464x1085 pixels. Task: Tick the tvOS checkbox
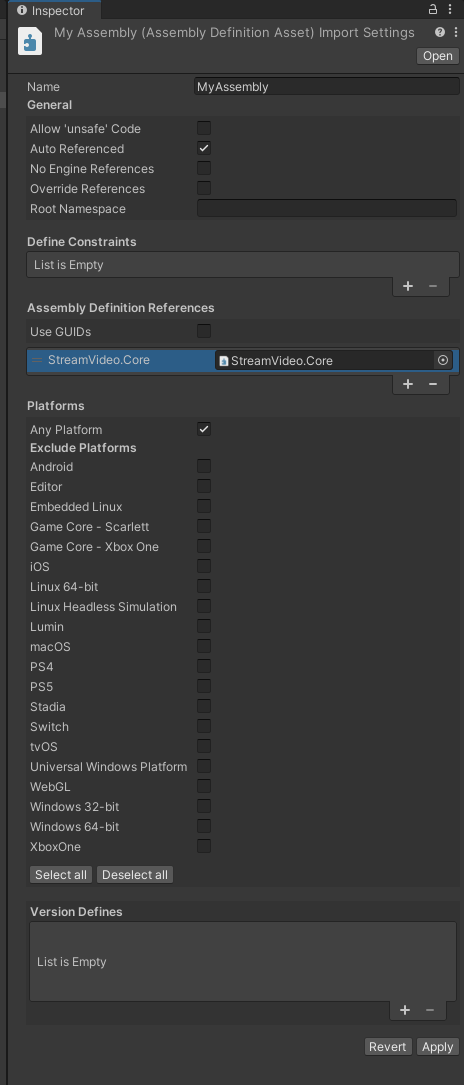pyautogui.click(x=204, y=746)
